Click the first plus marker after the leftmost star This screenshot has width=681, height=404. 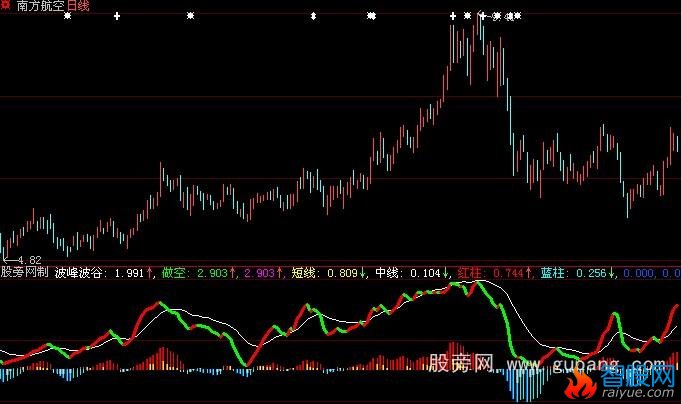click(116, 17)
